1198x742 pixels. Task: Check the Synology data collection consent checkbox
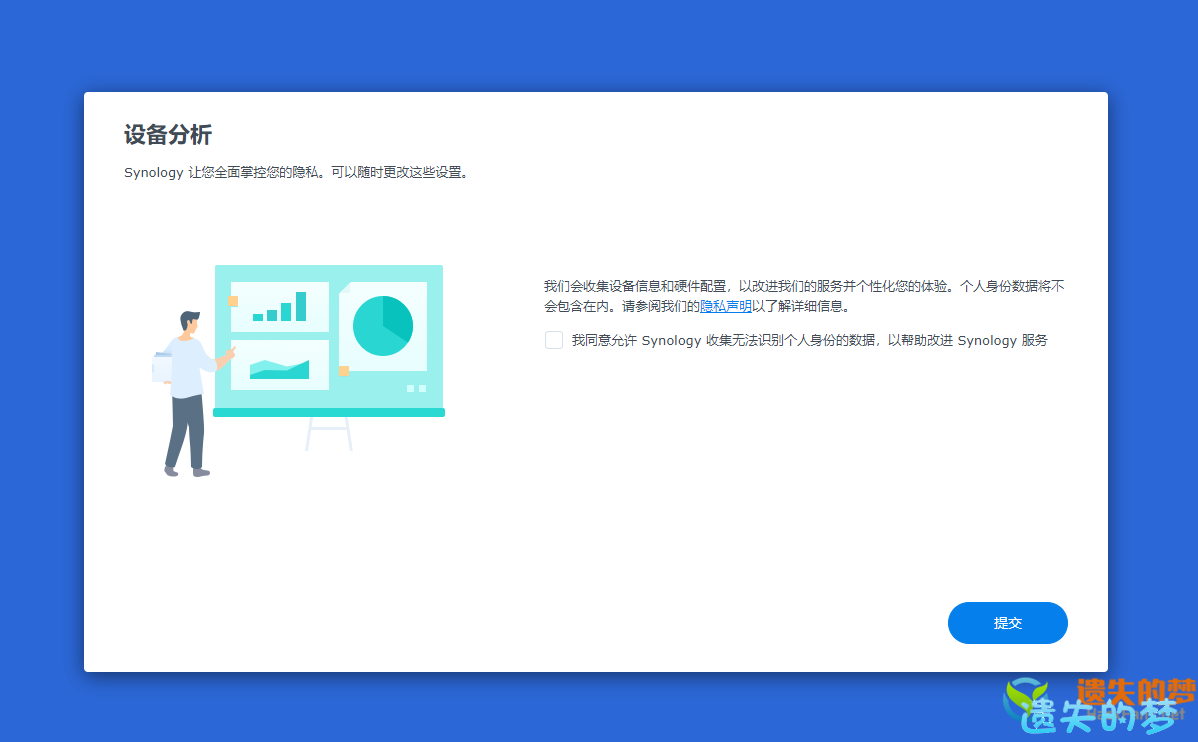point(554,340)
